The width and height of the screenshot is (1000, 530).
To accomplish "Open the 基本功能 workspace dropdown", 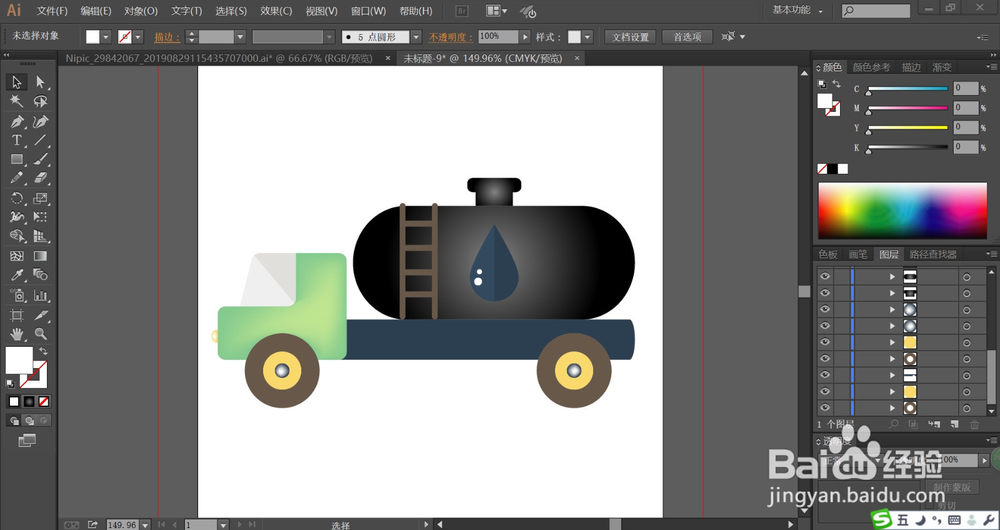I will point(797,10).
